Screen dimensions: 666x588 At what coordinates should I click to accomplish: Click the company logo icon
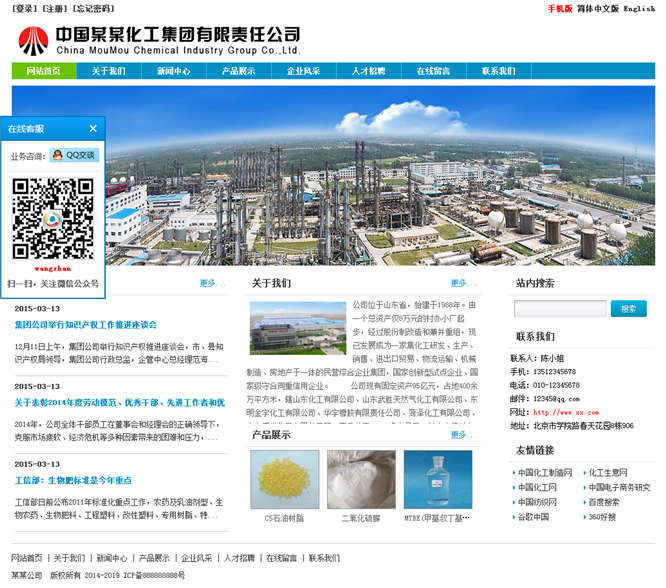pos(33,40)
